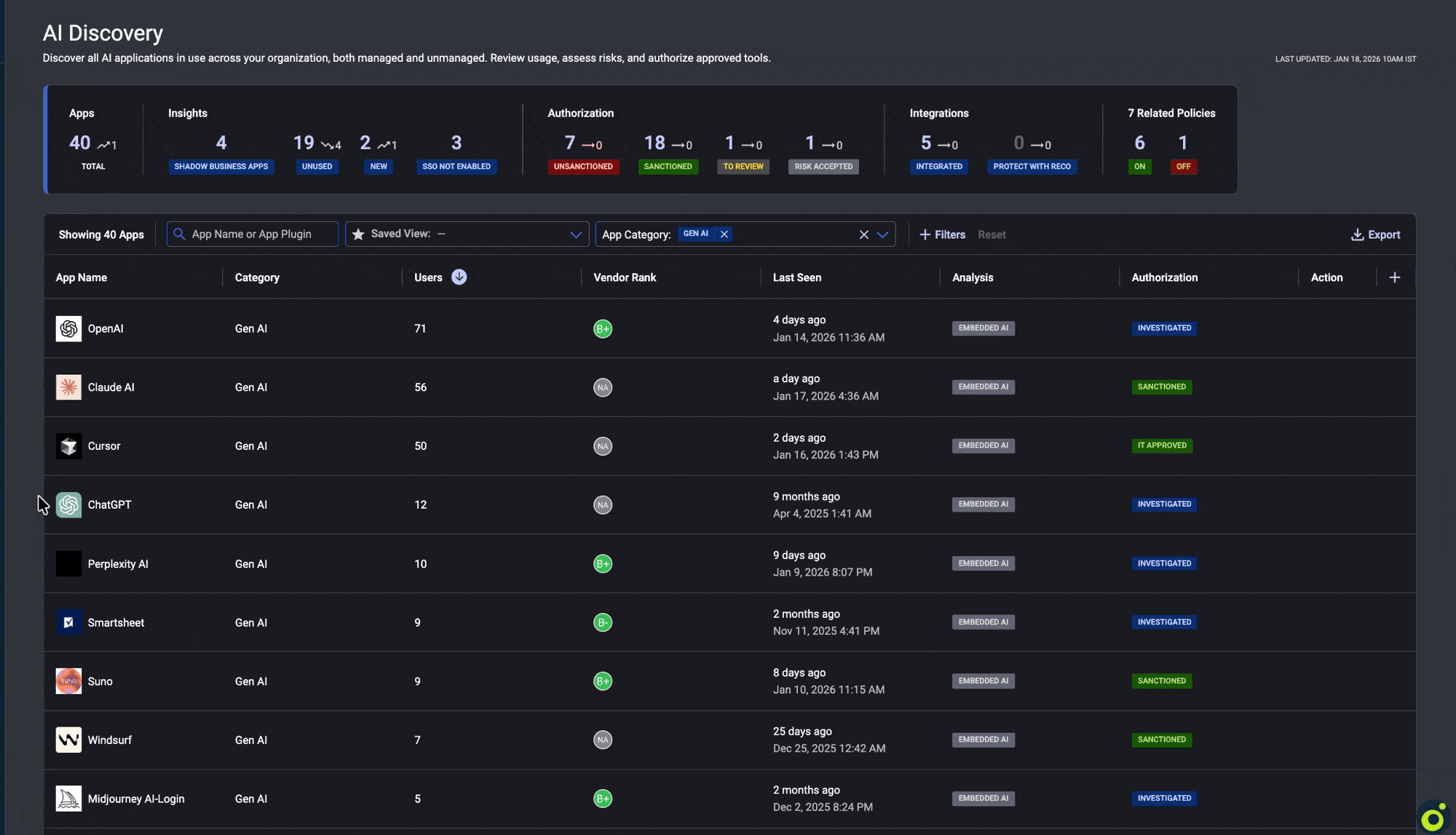The width and height of the screenshot is (1456, 835).
Task: Filter by Shadow Business Apps insight
Action: [x=221, y=167]
